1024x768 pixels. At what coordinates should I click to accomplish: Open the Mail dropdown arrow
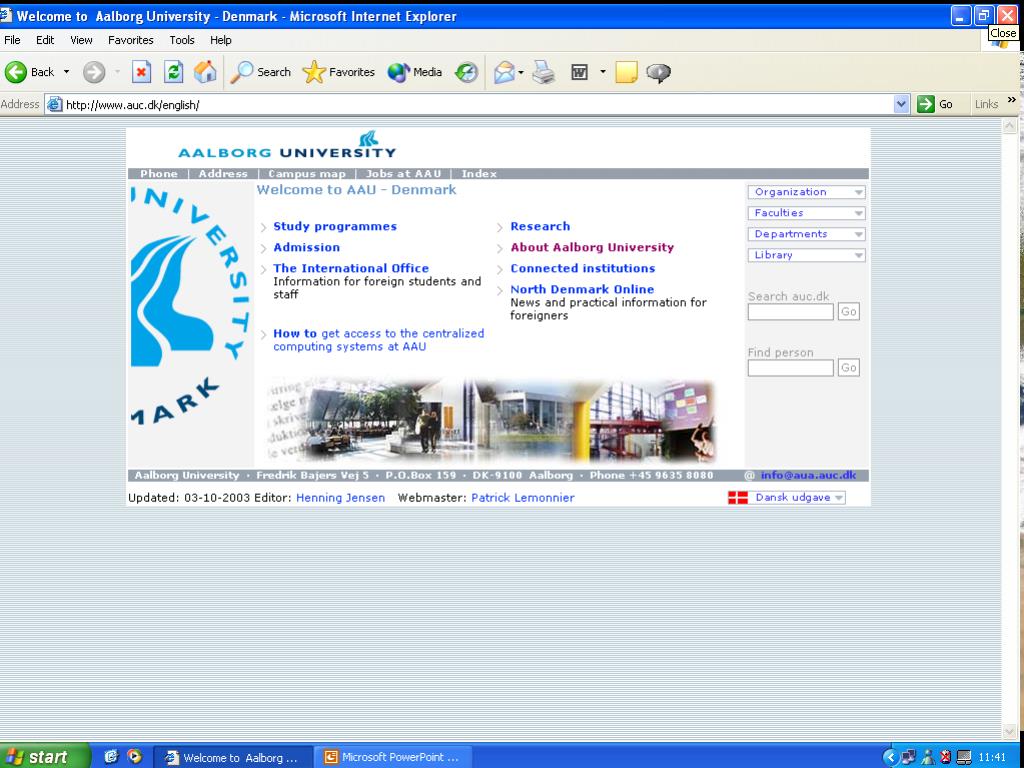click(x=521, y=72)
